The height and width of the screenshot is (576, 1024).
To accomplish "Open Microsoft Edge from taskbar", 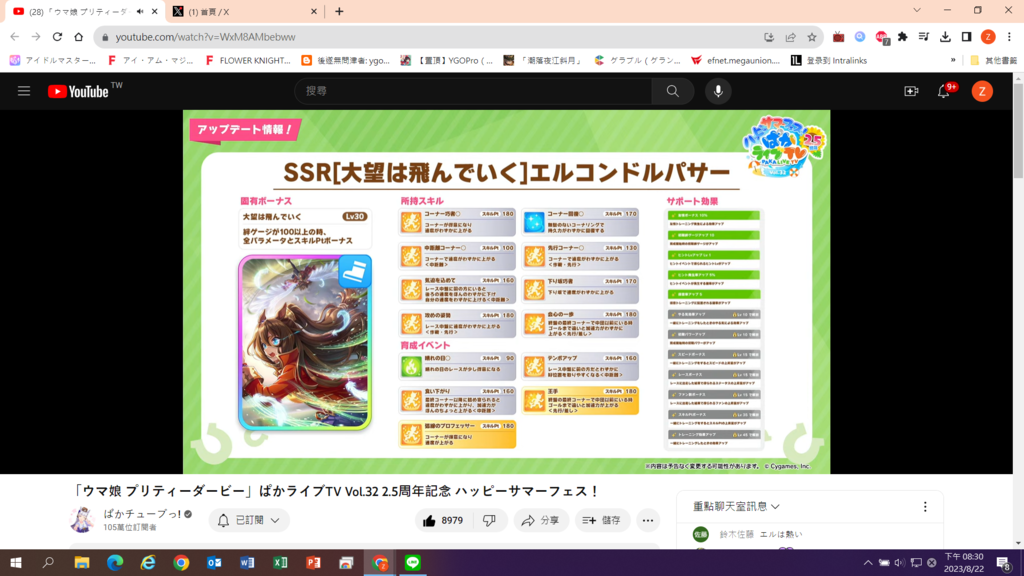I will click(x=115, y=563).
